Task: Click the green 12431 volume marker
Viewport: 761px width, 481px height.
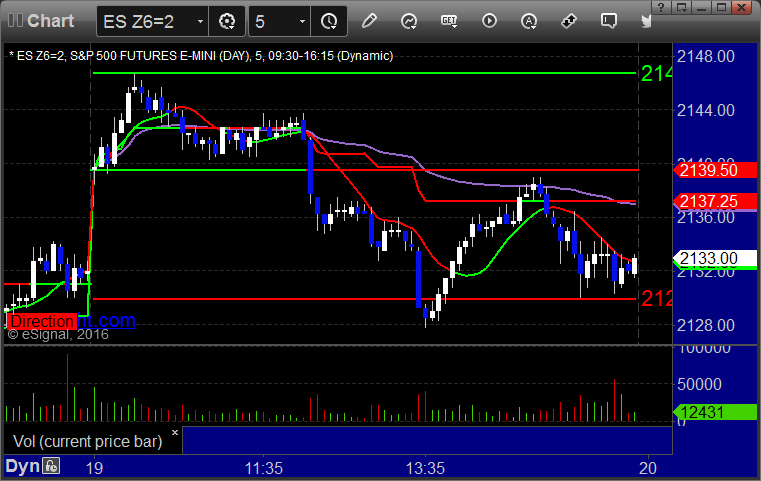Action: tap(714, 412)
